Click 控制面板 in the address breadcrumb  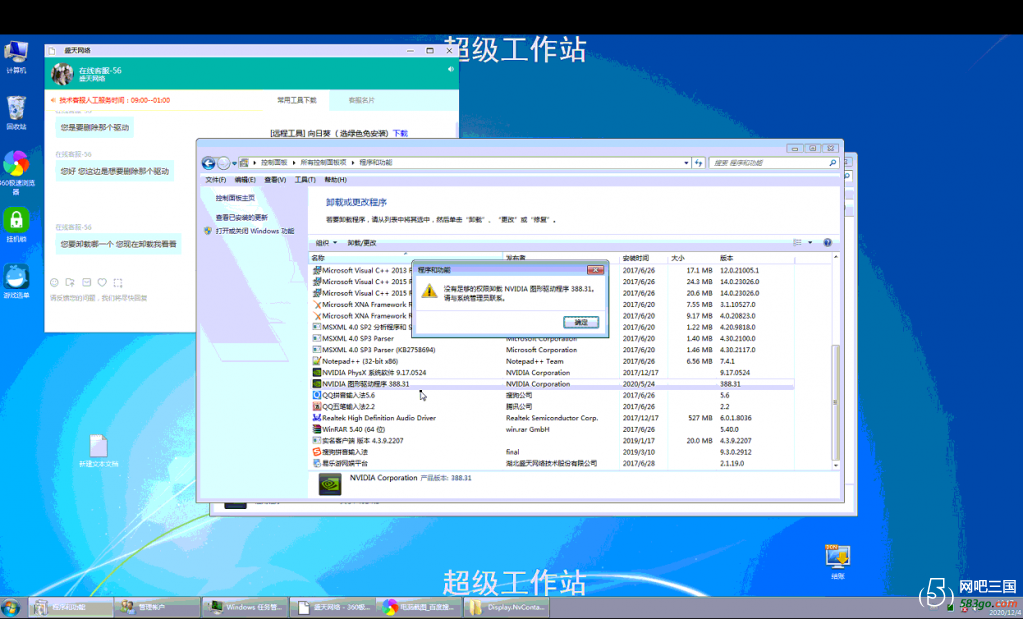coord(274,162)
